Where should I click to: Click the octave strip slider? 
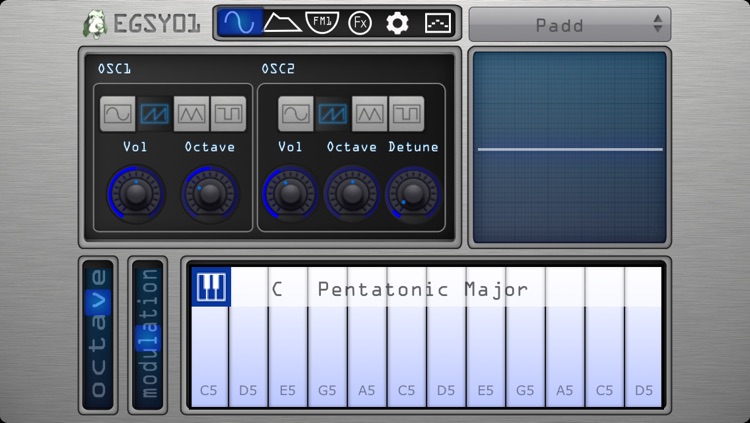click(98, 335)
